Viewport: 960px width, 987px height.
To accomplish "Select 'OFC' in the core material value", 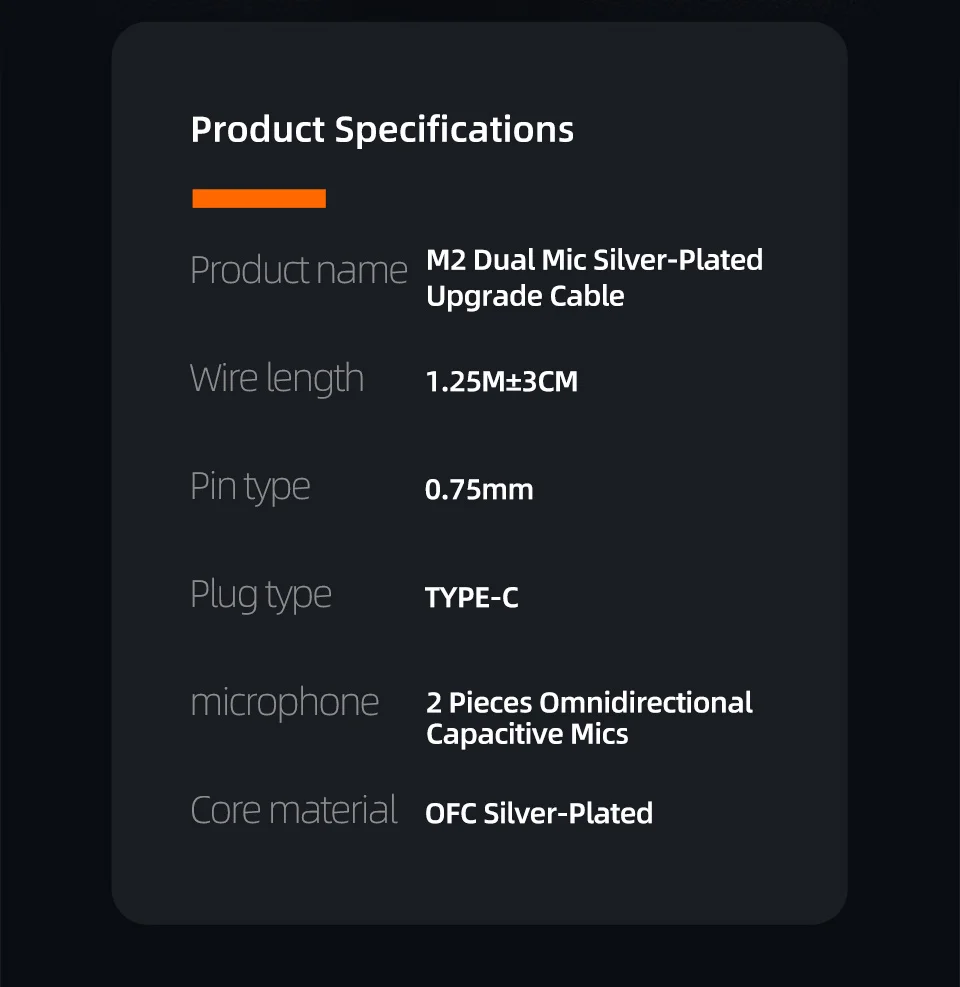I will pos(450,813).
